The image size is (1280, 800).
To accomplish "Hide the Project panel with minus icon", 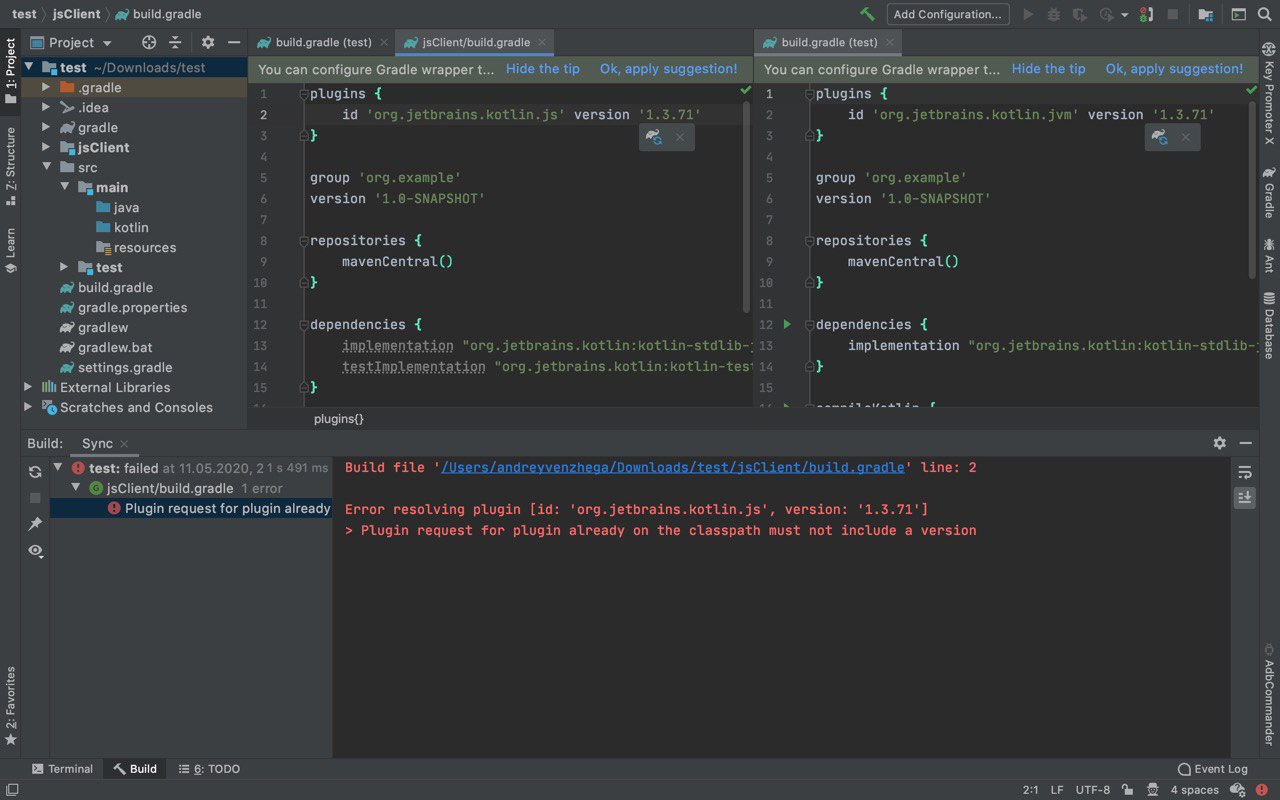I will [x=234, y=42].
